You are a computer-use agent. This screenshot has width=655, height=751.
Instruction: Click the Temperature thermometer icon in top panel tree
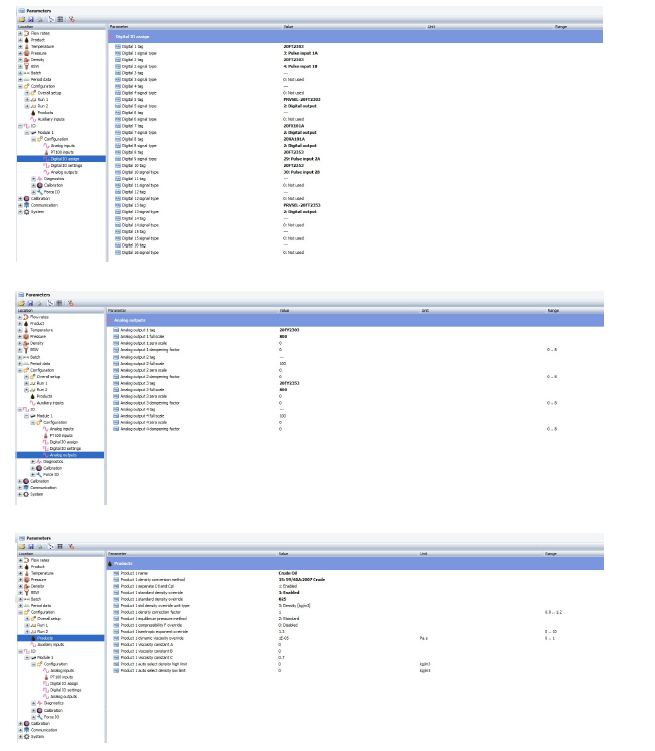(x=27, y=46)
